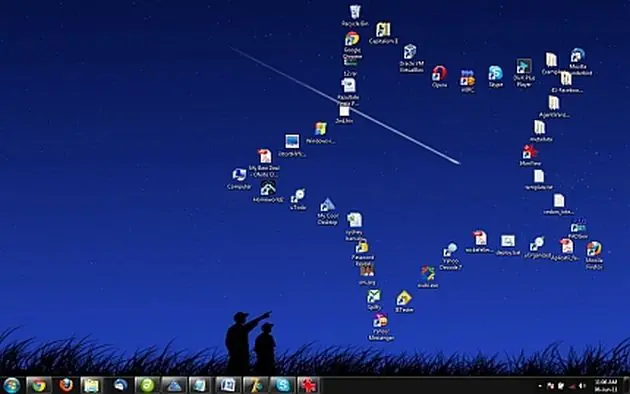Open Google Chrome from the taskbar

coord(39,386)
